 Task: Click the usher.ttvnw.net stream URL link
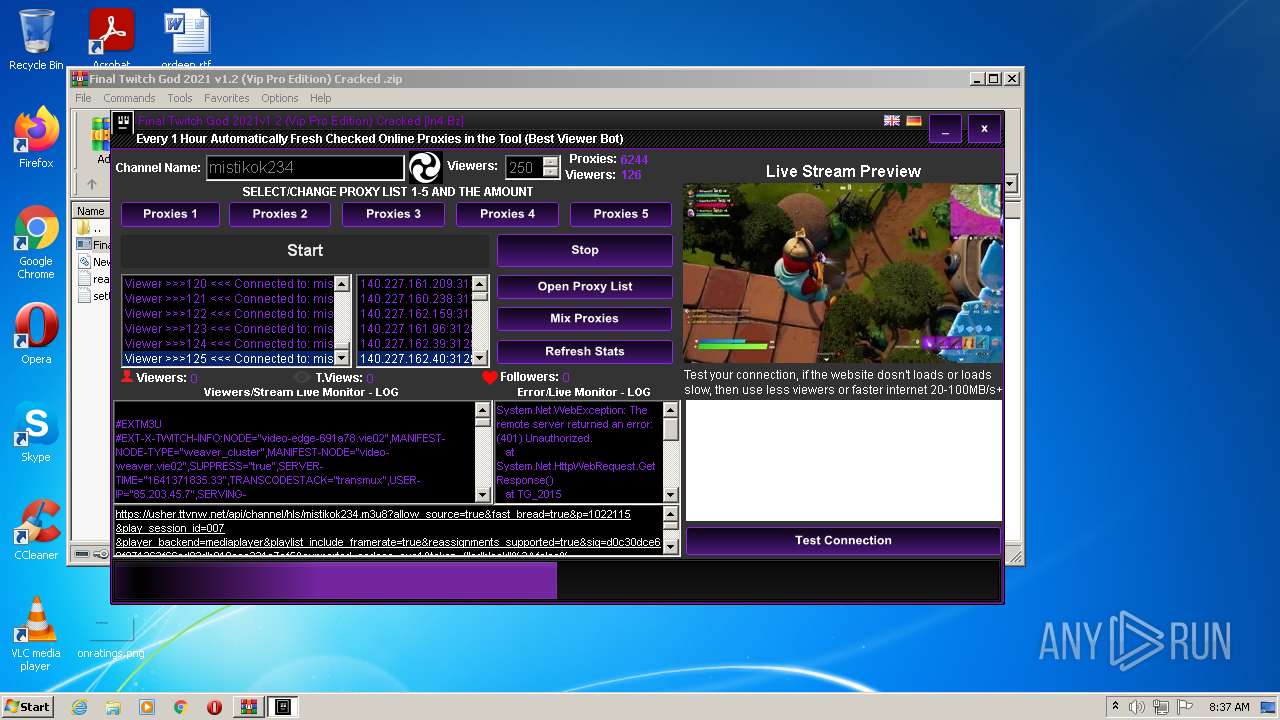pos(373,514)
